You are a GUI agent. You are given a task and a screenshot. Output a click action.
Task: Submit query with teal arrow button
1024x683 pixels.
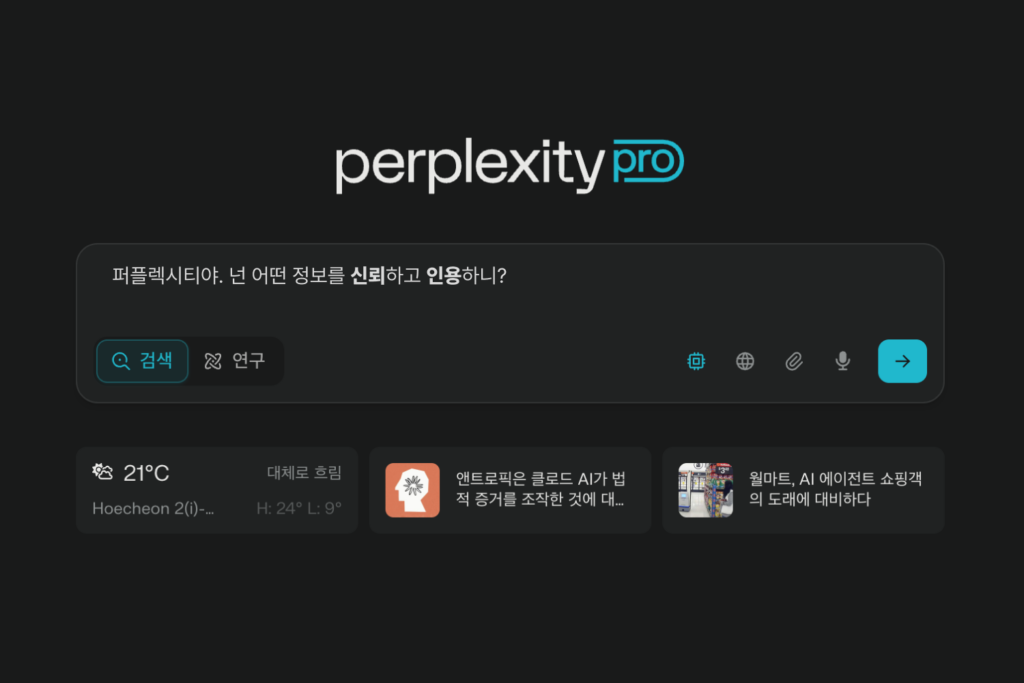[903, 361]
